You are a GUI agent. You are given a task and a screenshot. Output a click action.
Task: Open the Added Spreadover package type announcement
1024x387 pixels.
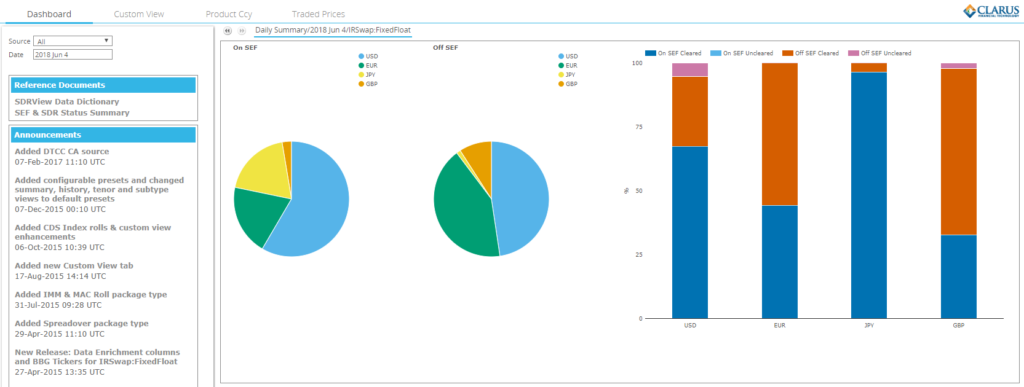click(x=82, y=323)
